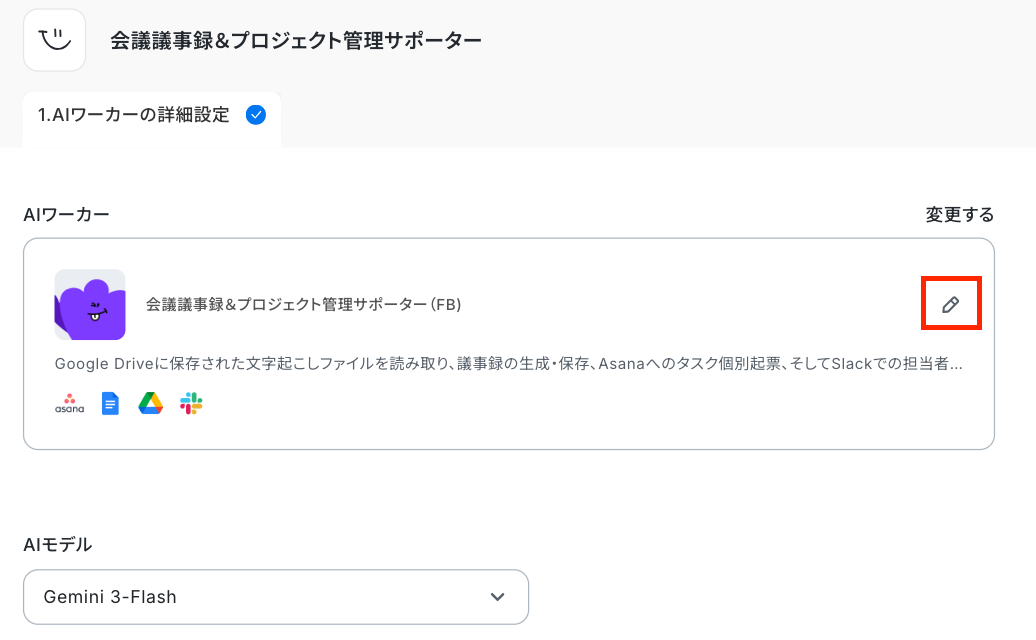This screenshot has width=1036, height=640.
Task: Click the Gemini 3-Flash text in selector
Action: 110,597
